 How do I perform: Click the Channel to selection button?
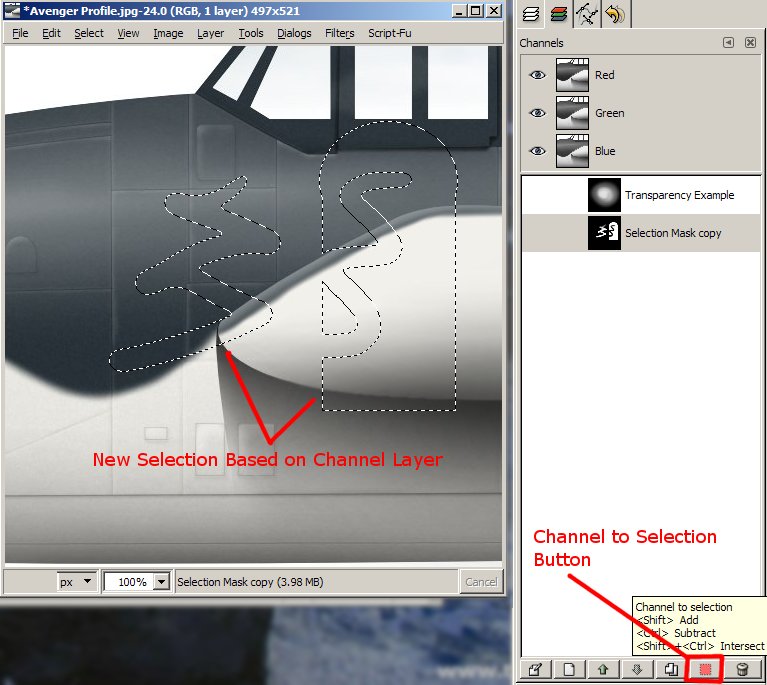[705, 669]
